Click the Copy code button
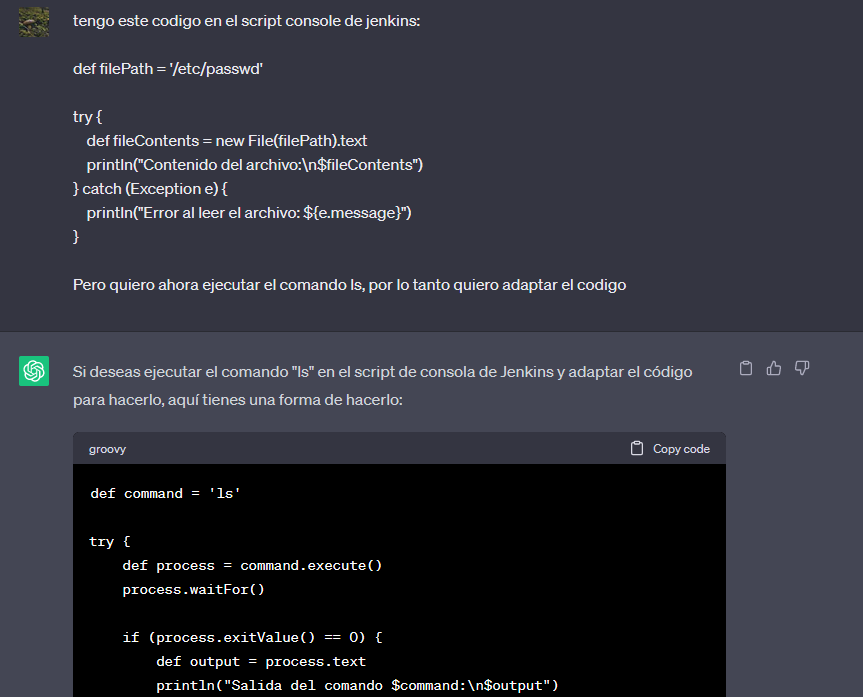The height and width of the screenshot is (697, 863). click(x=670, y=449)
